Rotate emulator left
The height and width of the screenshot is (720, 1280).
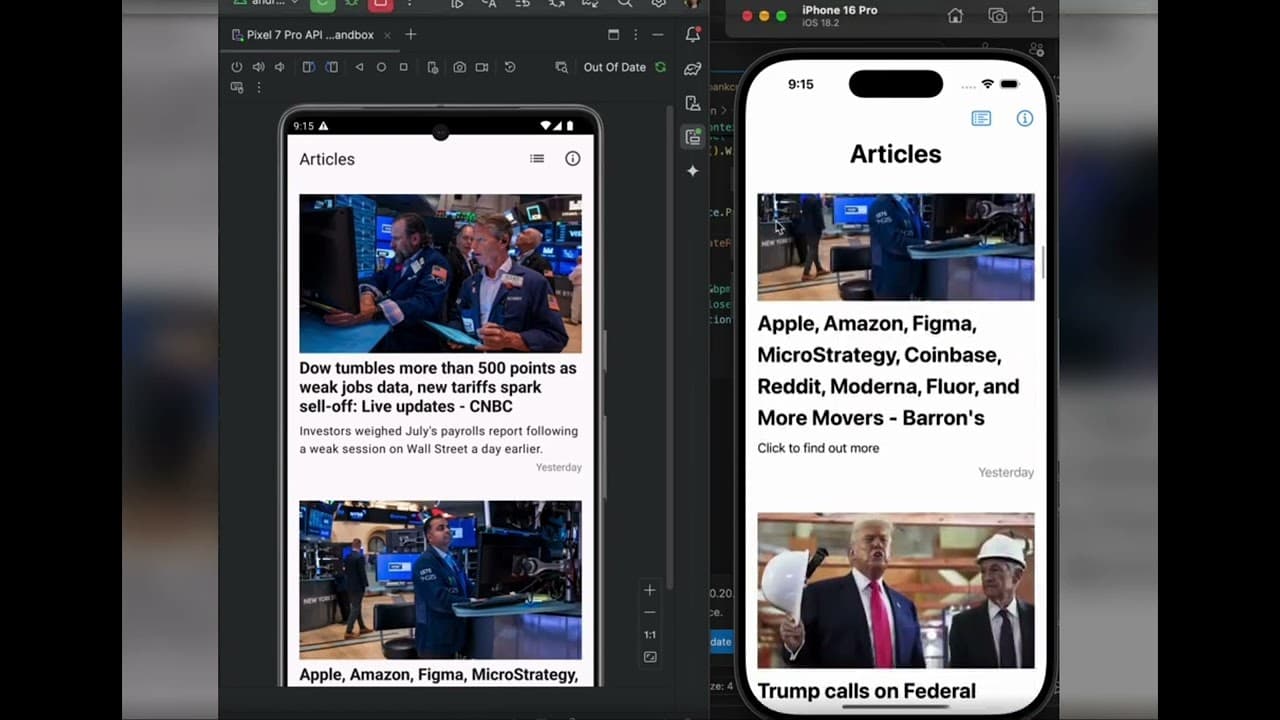pyautogui.click(x=309, y=67)
